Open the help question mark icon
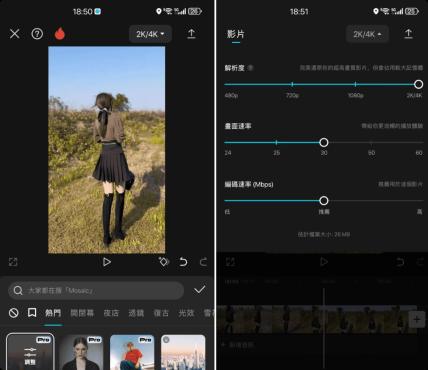428x370 pixels. [37, 34]
